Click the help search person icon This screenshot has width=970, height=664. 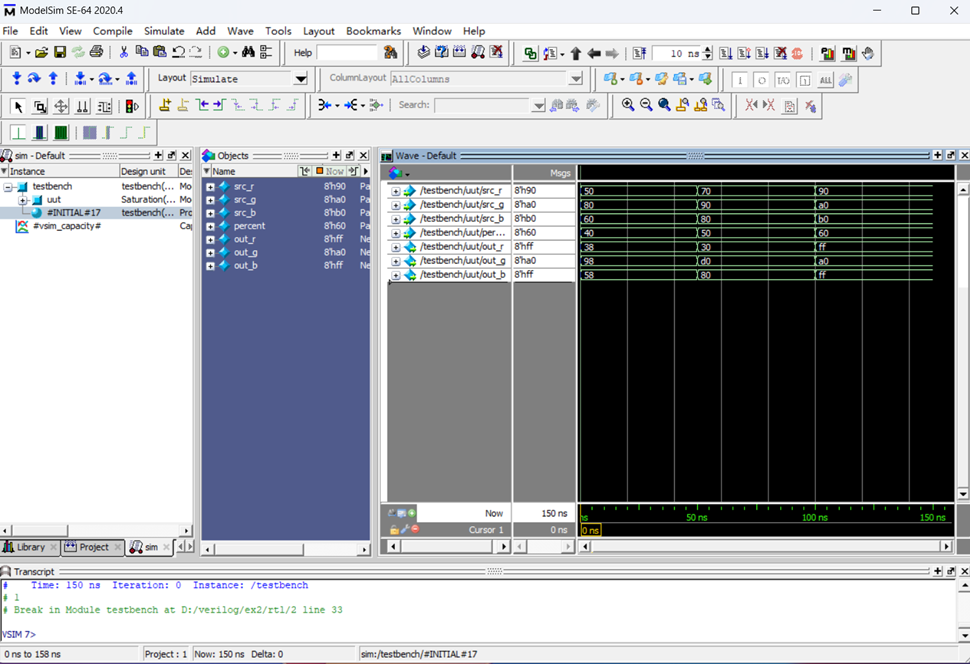point(390,53)
